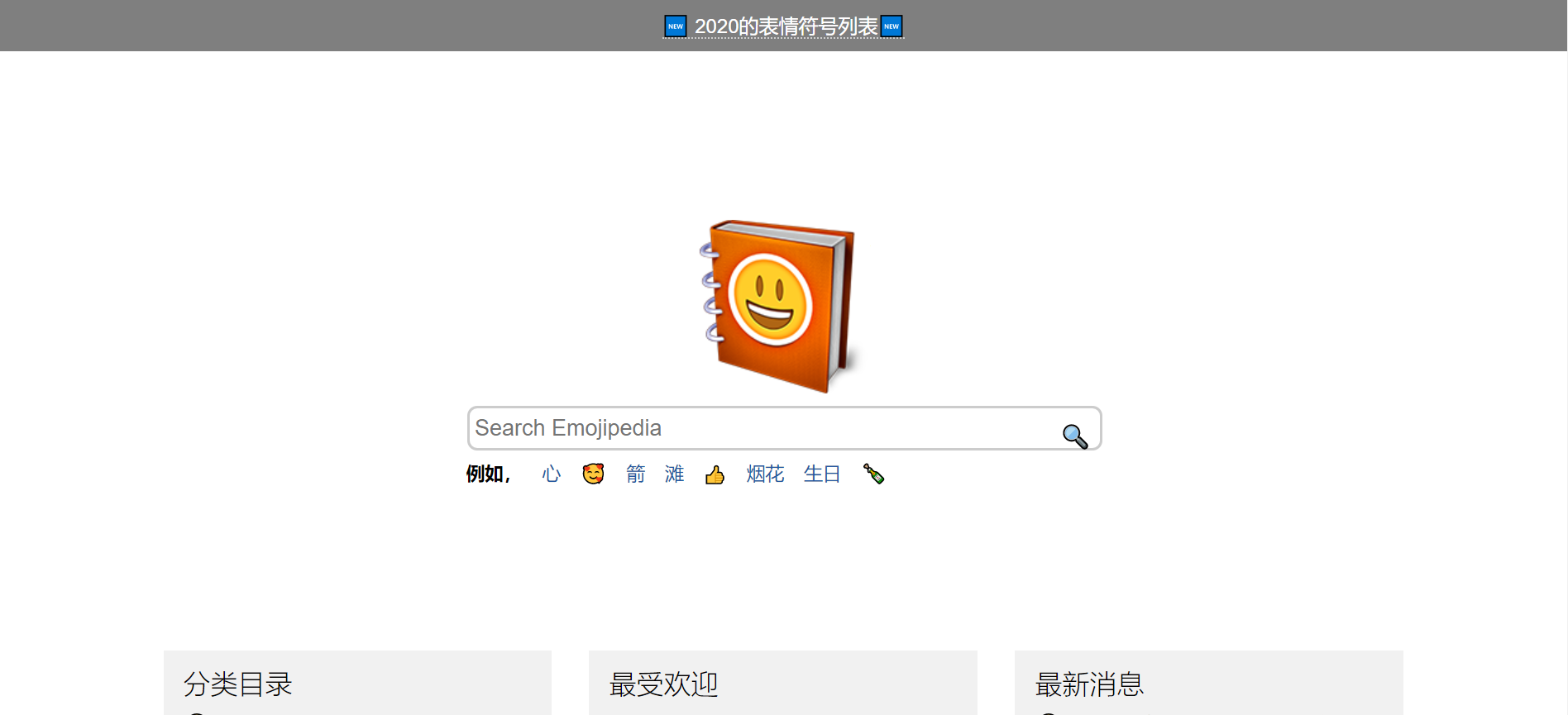
Task: Click the left NEW badge icon in banner
Action: tap(676, 26)
